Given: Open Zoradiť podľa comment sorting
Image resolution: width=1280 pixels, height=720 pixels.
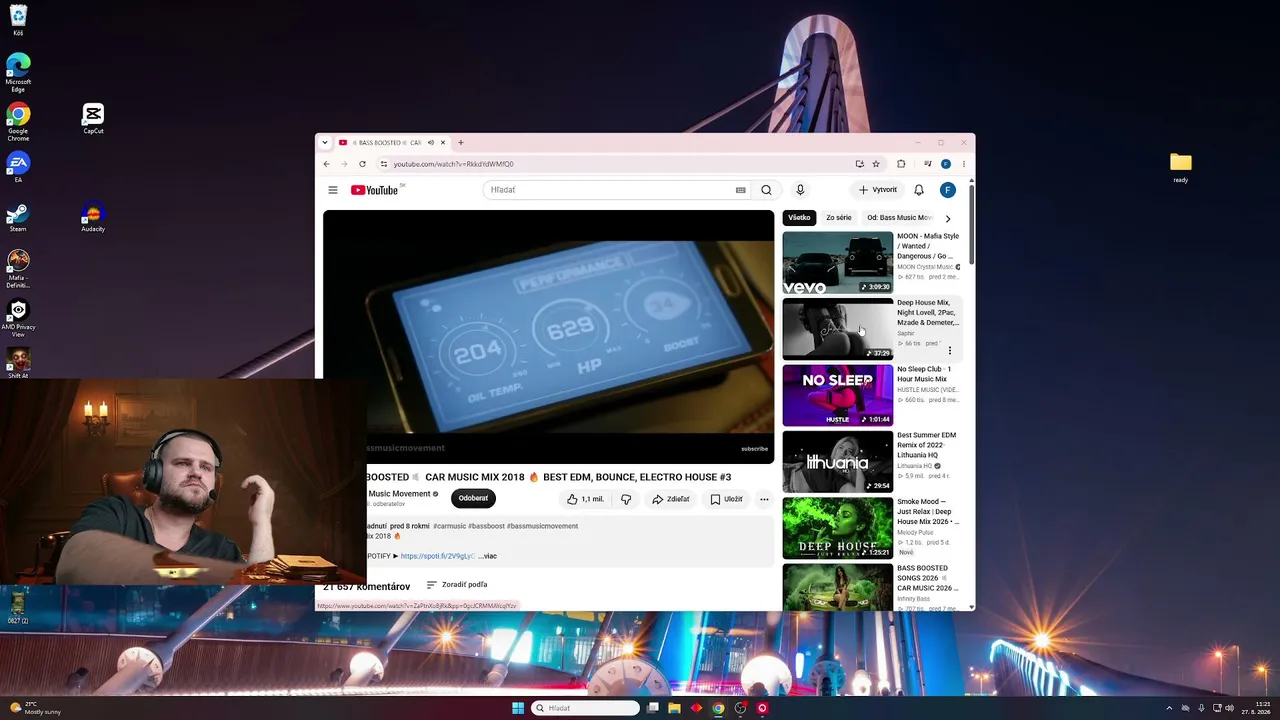Looking at the screenshot, I should 457,585.
